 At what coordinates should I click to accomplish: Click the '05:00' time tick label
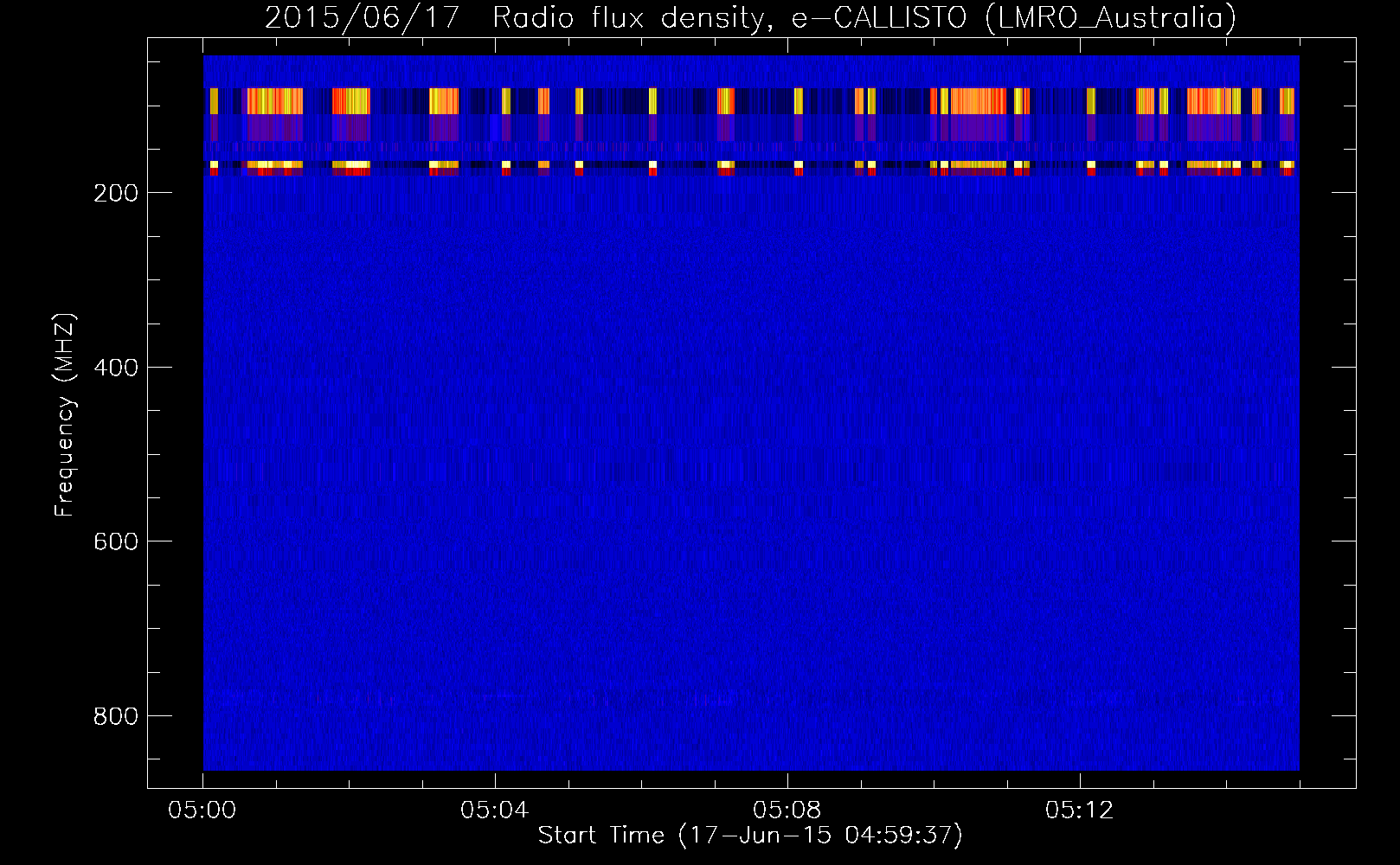pyautogui.click(x=203, y=811)
